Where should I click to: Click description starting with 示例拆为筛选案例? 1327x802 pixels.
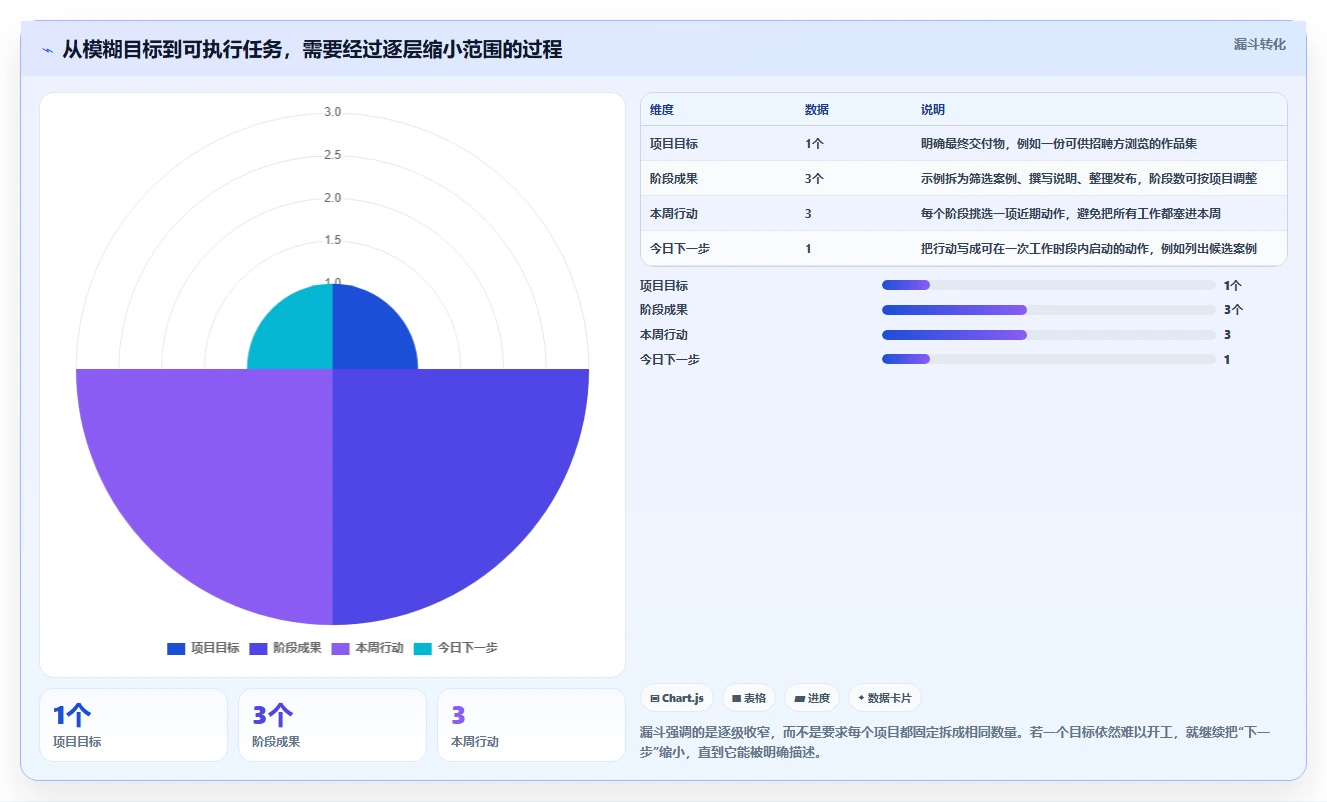[1089, 179]
